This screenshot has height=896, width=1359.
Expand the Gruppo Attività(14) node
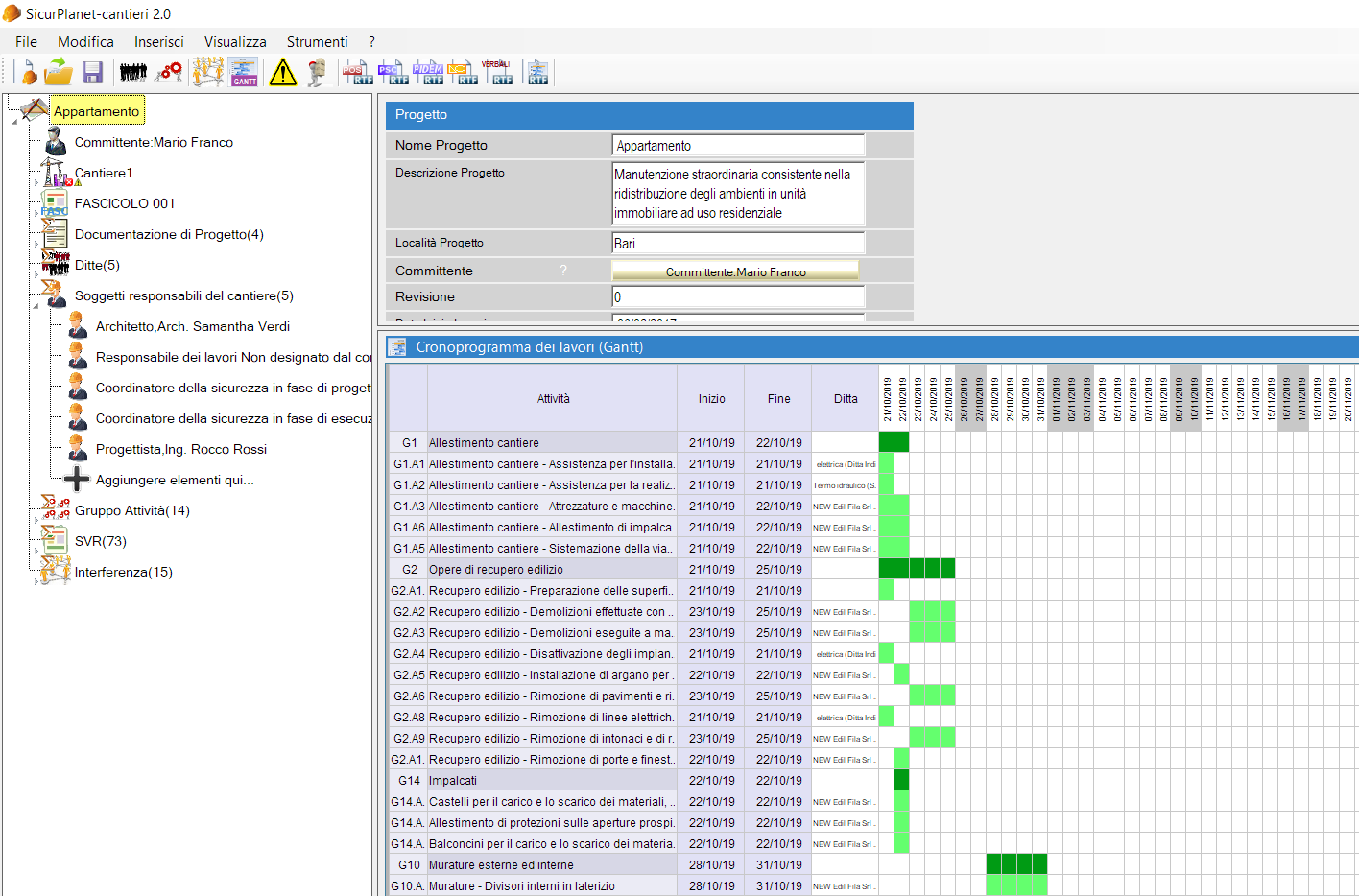tap(36, 520)
